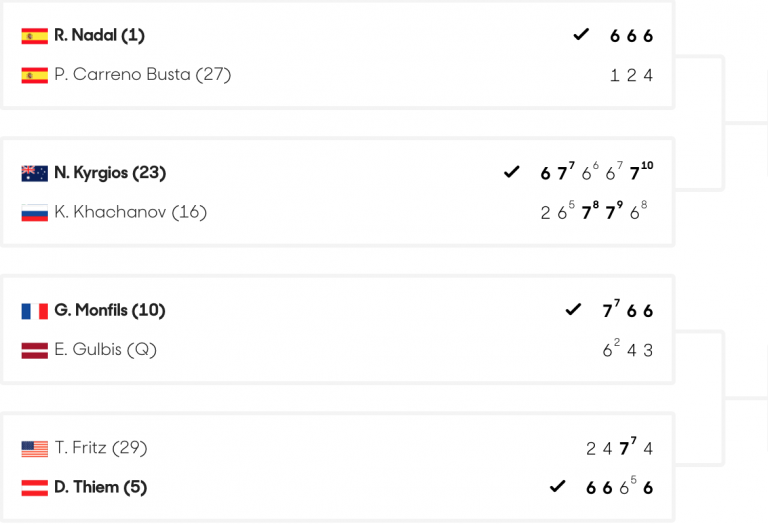Click the winner checkmark on Monfils's row
The height and width of the screenshot is (524, 768).
(x=573, y=310)
